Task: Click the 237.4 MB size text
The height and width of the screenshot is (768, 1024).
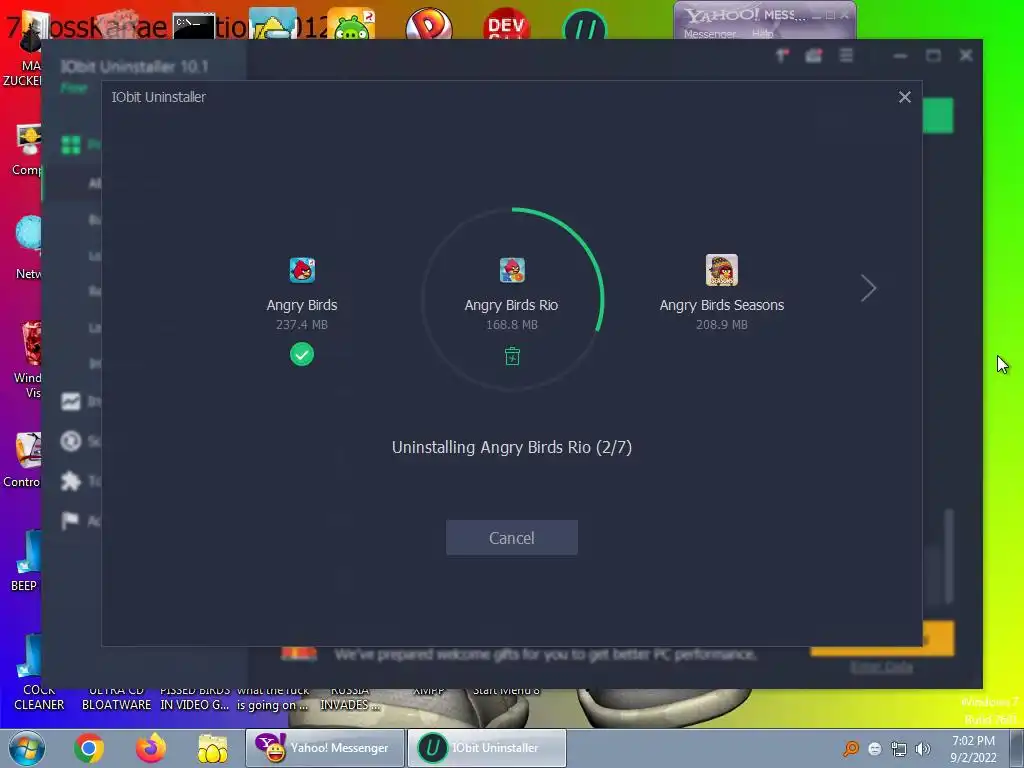Action: point(302,325)
